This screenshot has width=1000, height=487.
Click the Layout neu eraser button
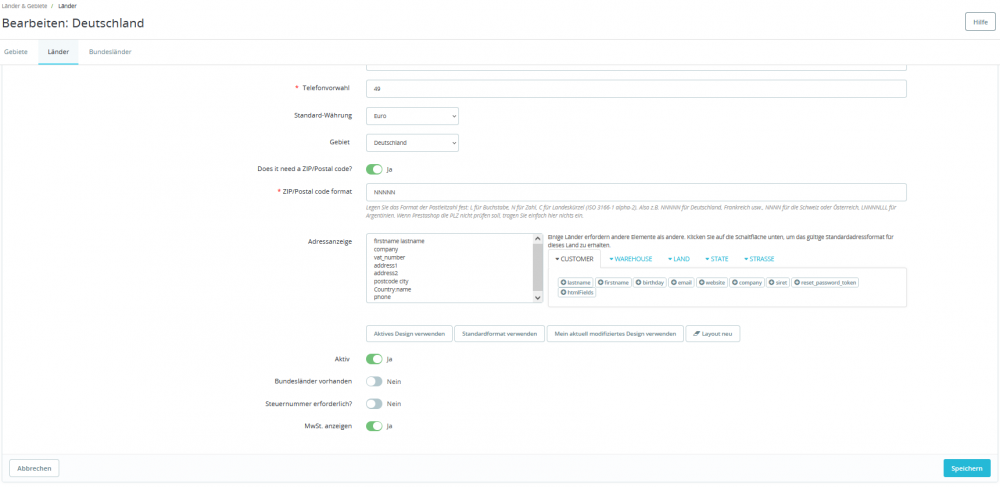point(712,333)
